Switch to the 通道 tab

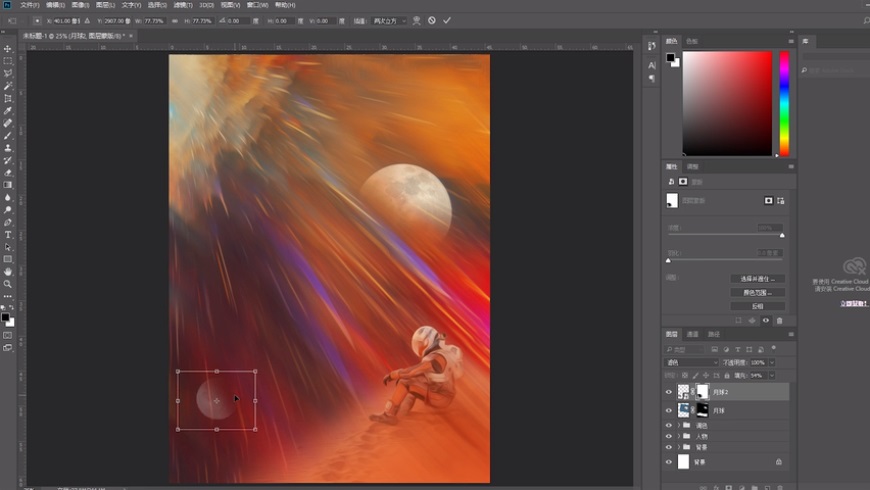pos(692,334)
